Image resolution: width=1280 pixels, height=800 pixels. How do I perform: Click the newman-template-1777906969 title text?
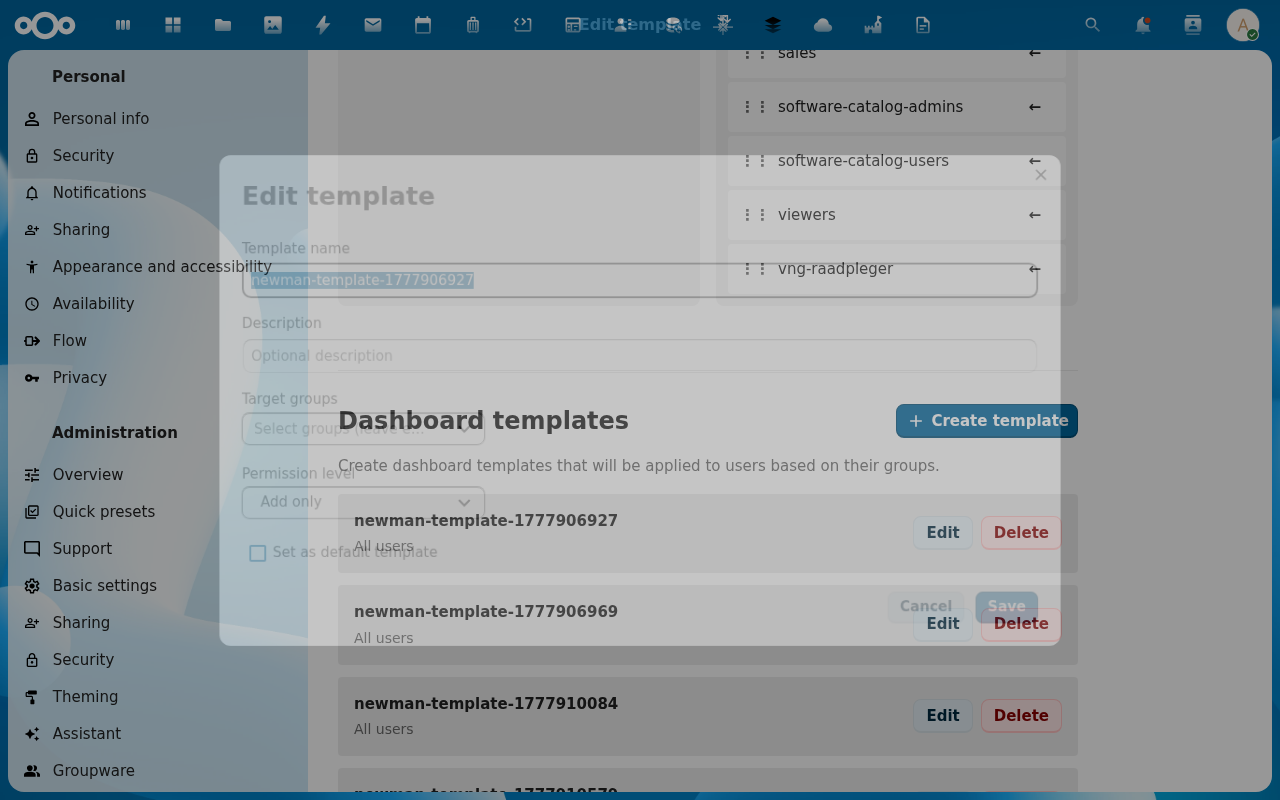486,612
